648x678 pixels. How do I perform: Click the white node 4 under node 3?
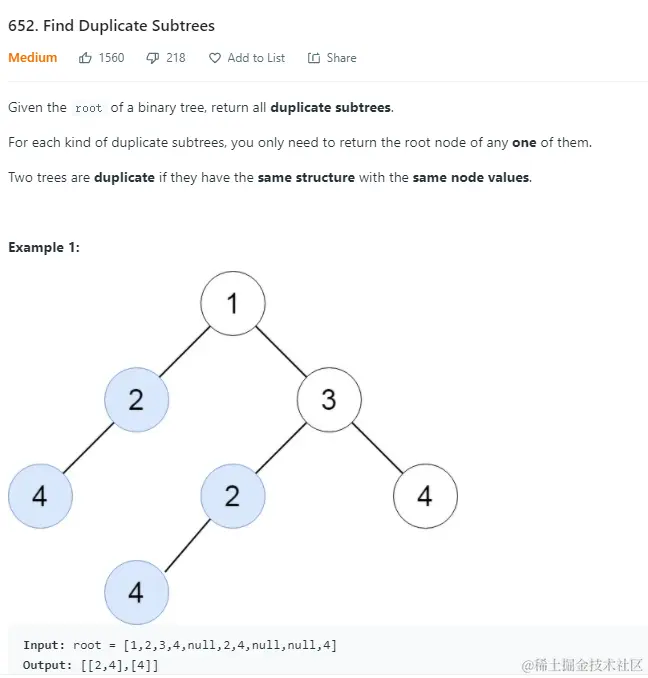pyautogui.click(x=425, y=496)
